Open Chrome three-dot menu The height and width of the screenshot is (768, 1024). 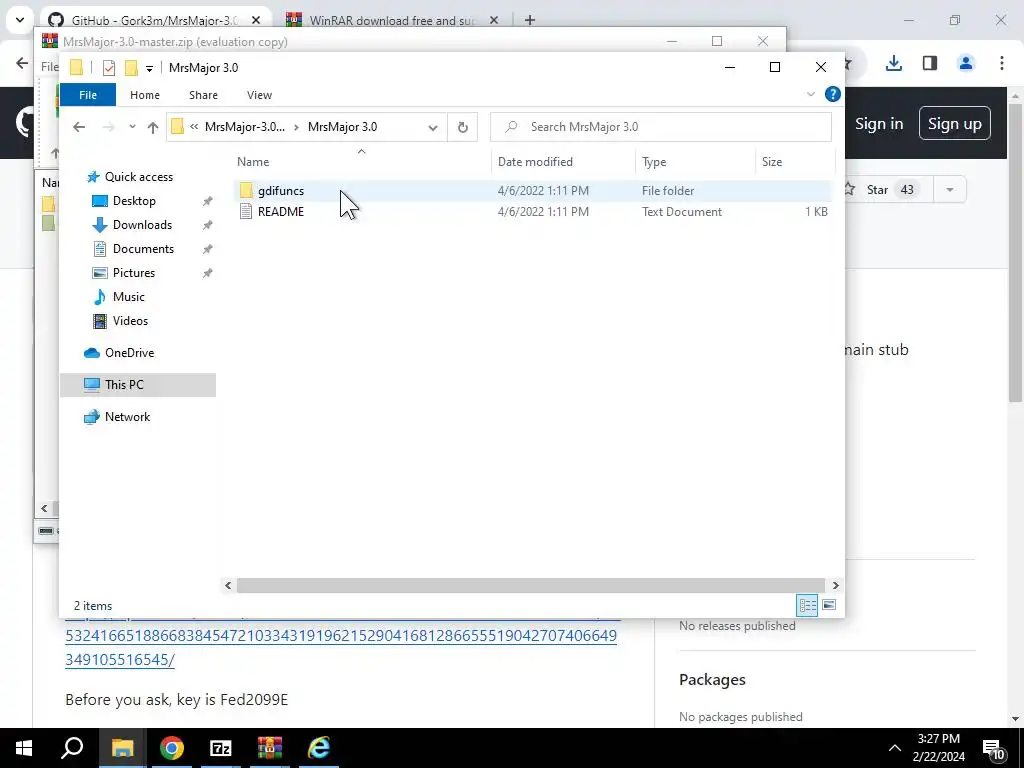tap(1001, 63)
